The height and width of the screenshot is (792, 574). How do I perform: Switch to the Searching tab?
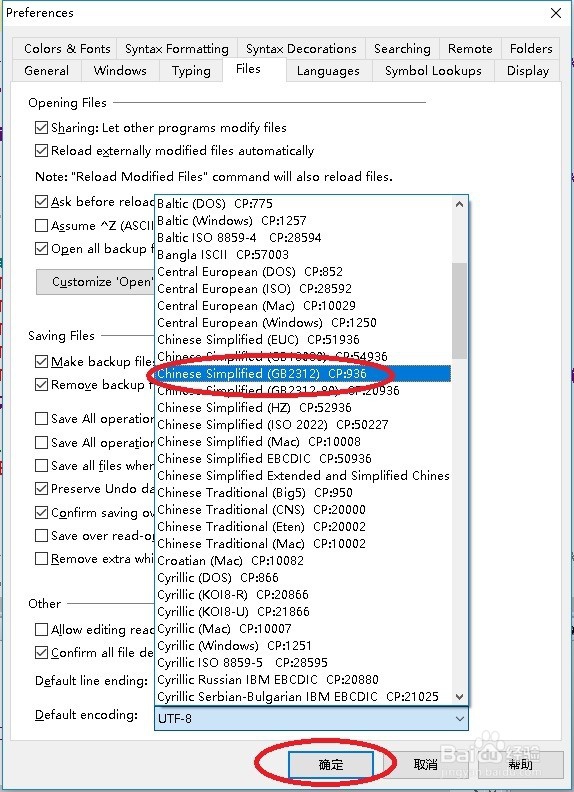coord(402,48)
